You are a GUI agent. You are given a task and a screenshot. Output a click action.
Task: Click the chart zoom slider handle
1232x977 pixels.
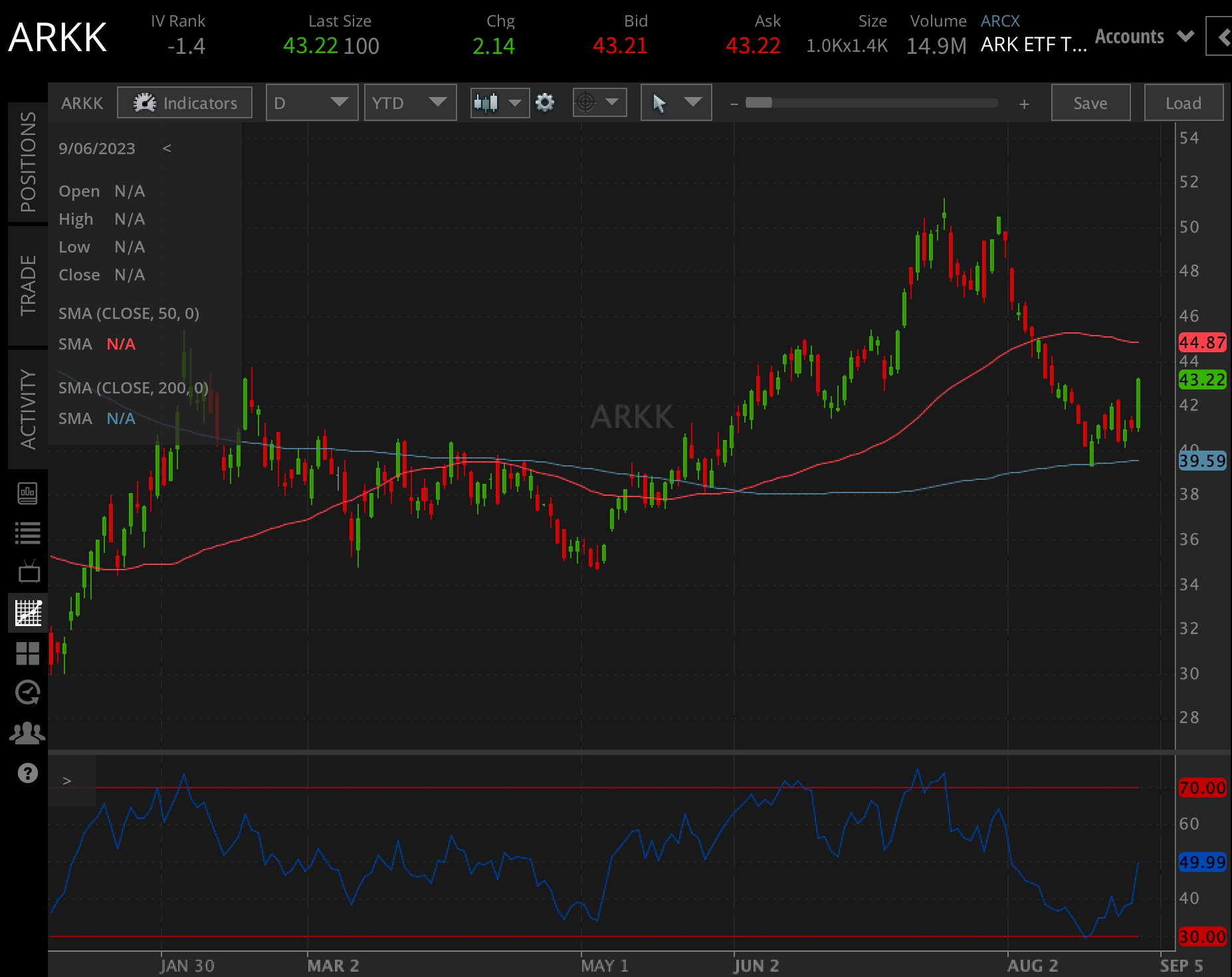tap(759, 103)
